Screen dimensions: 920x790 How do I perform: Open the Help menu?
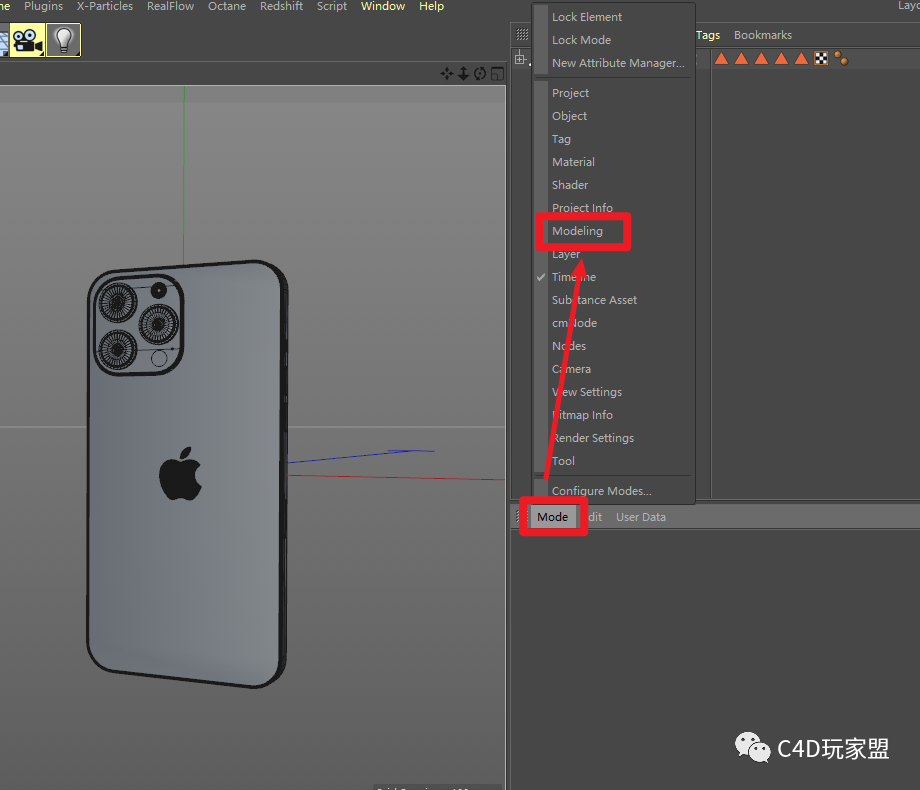(432, 6)
